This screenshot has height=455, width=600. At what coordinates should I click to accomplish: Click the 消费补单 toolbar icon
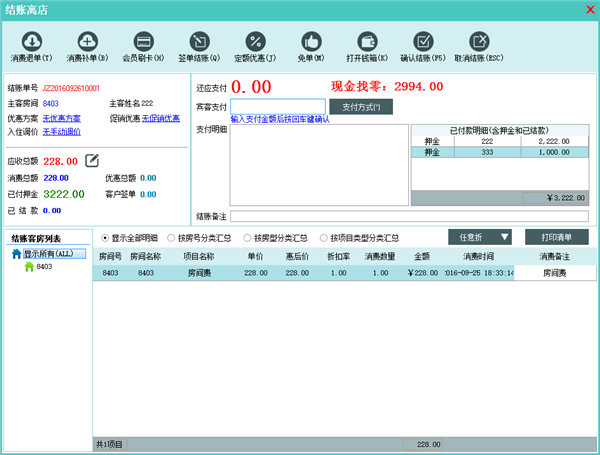87,42
